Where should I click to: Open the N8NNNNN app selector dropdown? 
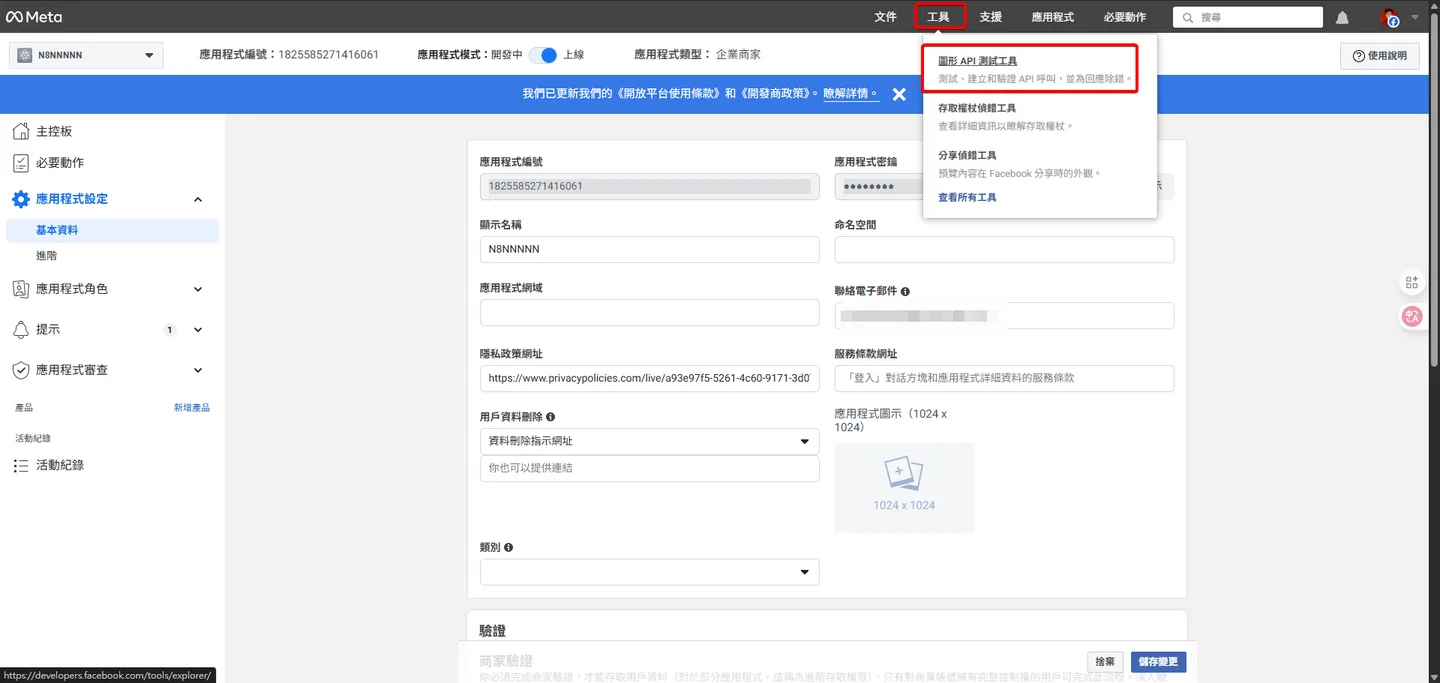point(86,55)
